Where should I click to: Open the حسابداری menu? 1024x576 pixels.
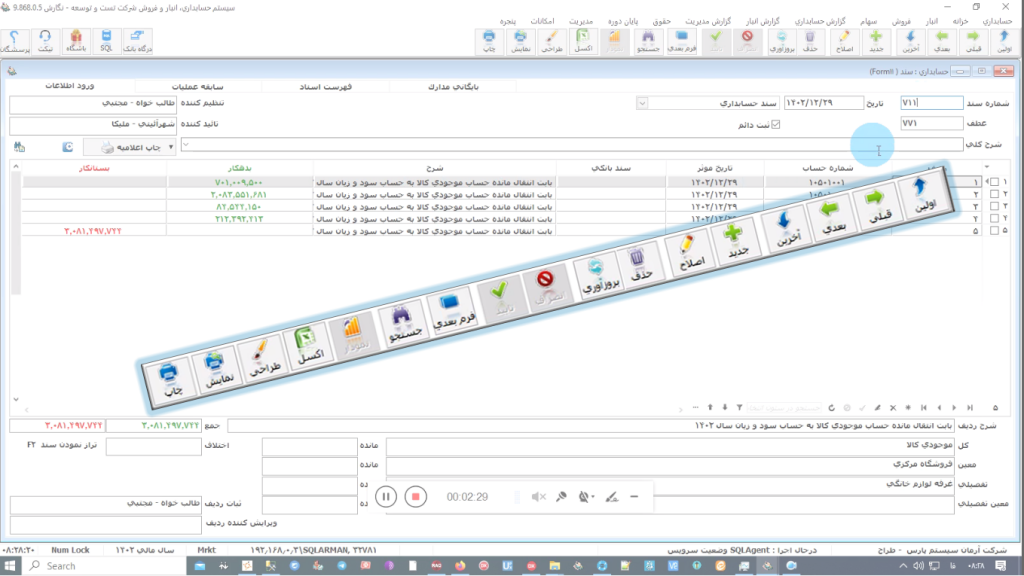pos(997,21)
